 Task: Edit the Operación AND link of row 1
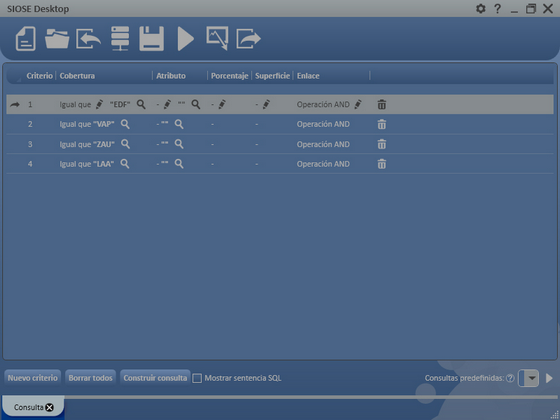(358, 104)
